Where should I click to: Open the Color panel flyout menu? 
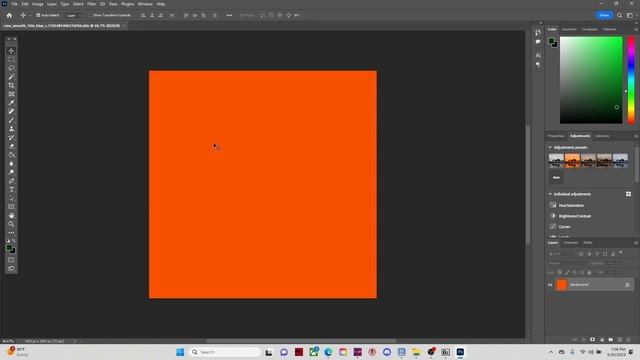pos(636,29)
